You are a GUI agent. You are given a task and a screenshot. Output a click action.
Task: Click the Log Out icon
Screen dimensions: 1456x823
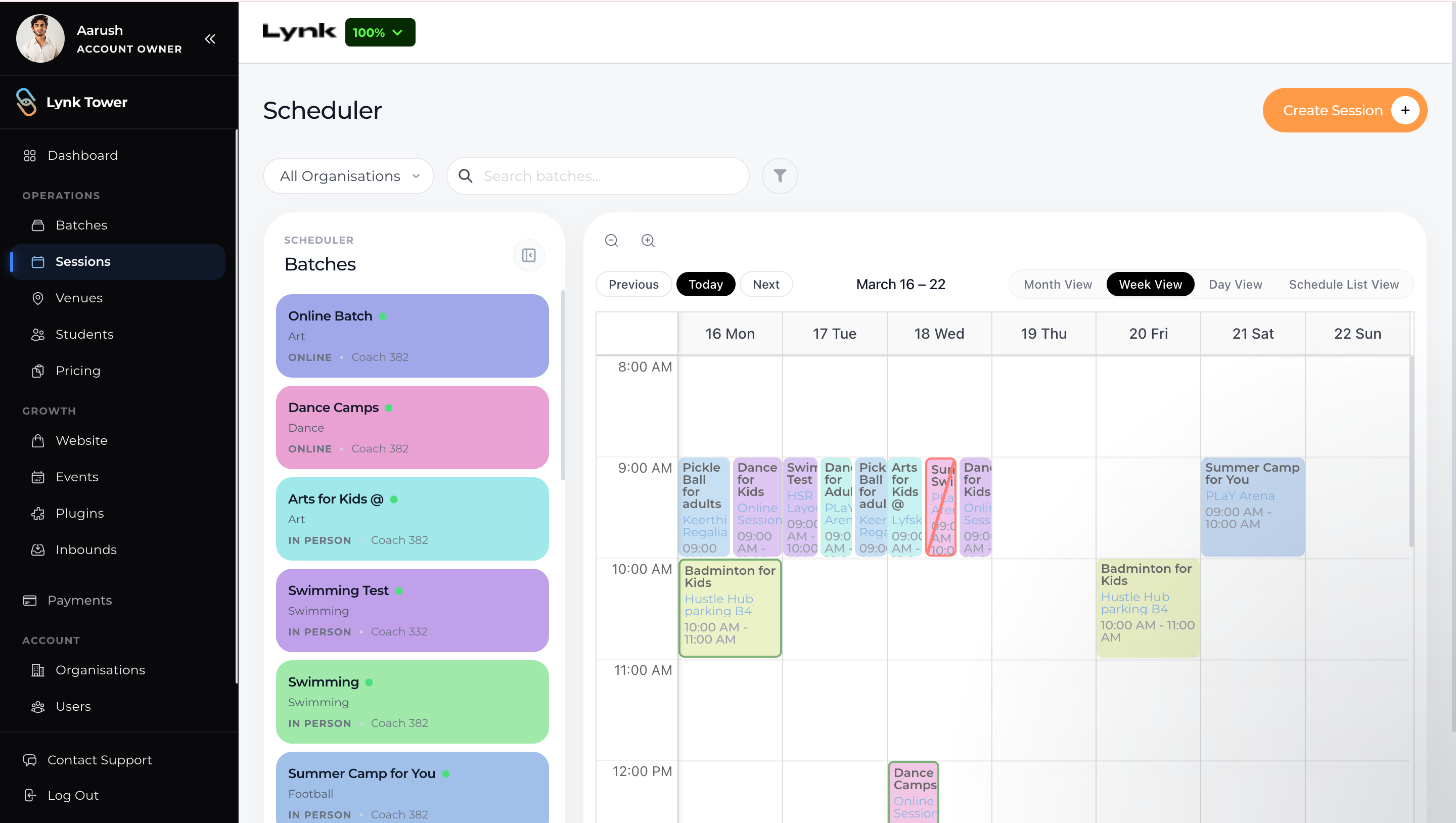coord(30,796)
